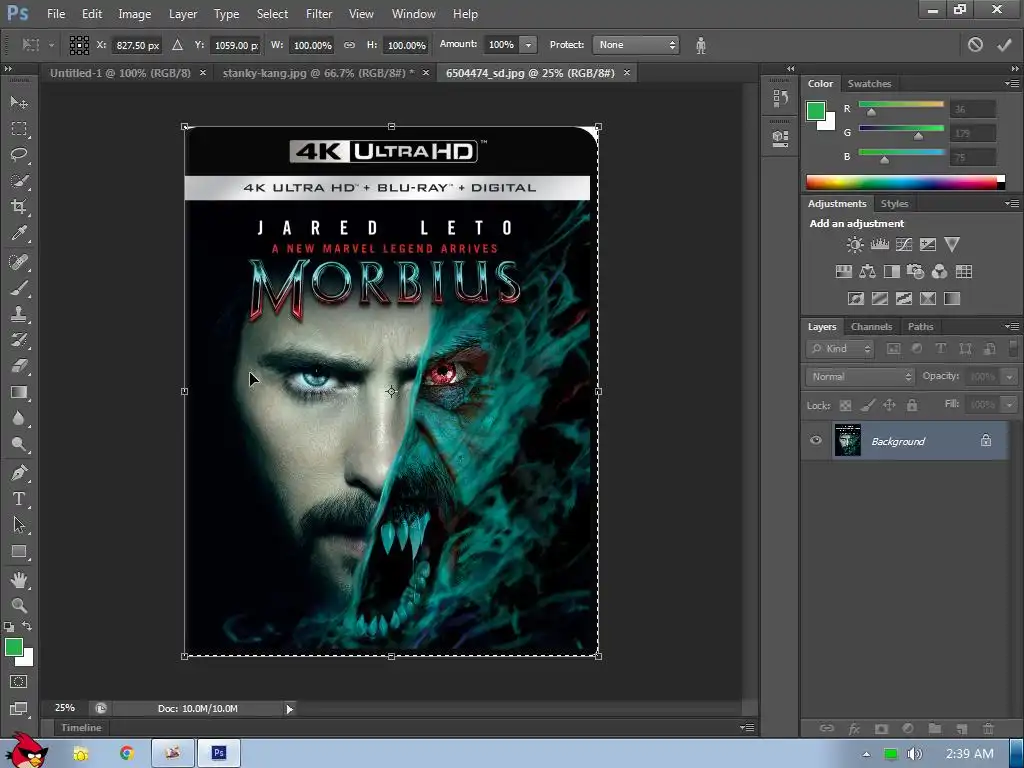Screen dimensions: 1024x768
Task: Open Opacity slider dropdown
Action: tap(1009, 377)
